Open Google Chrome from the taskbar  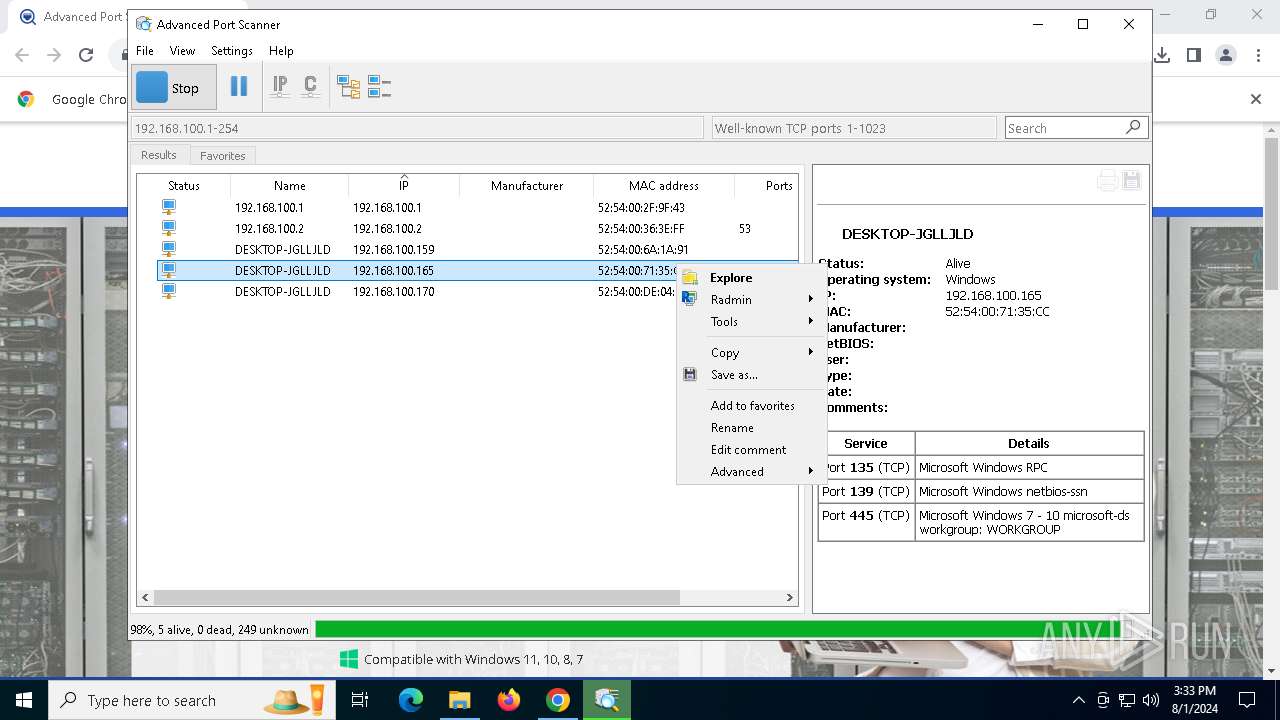point(558,700)
